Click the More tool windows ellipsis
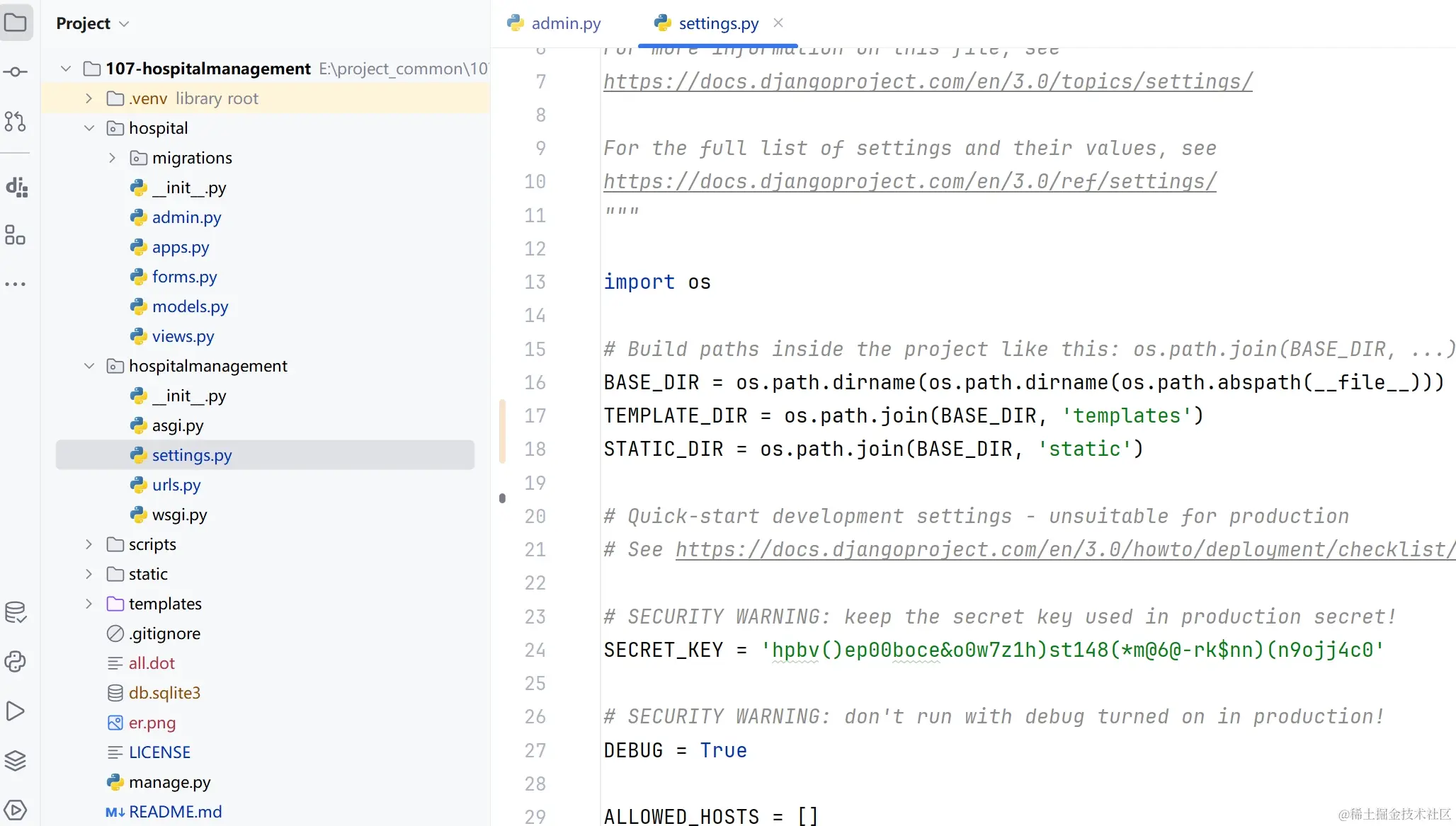Viewport: 1456px width, 826px height. (16, 284)
